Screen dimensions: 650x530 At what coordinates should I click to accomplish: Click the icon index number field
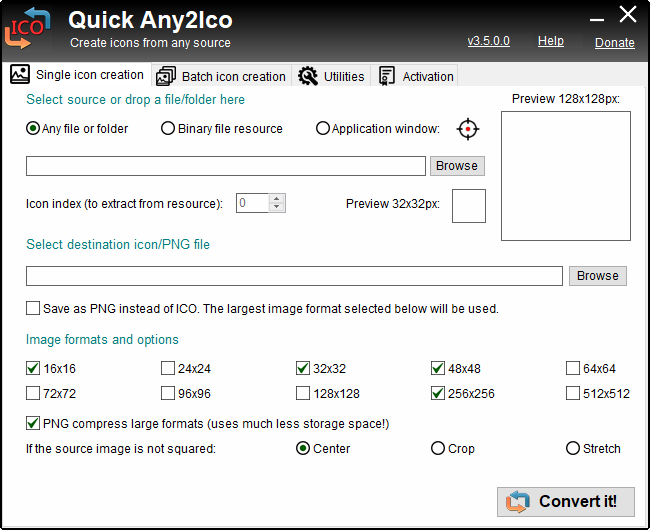252,203
